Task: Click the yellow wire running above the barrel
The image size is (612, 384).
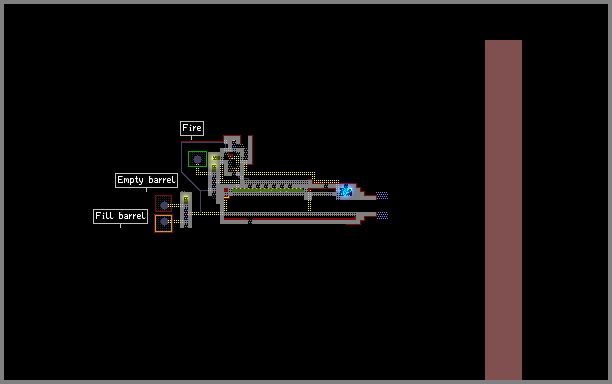Action: coord(280,173)
